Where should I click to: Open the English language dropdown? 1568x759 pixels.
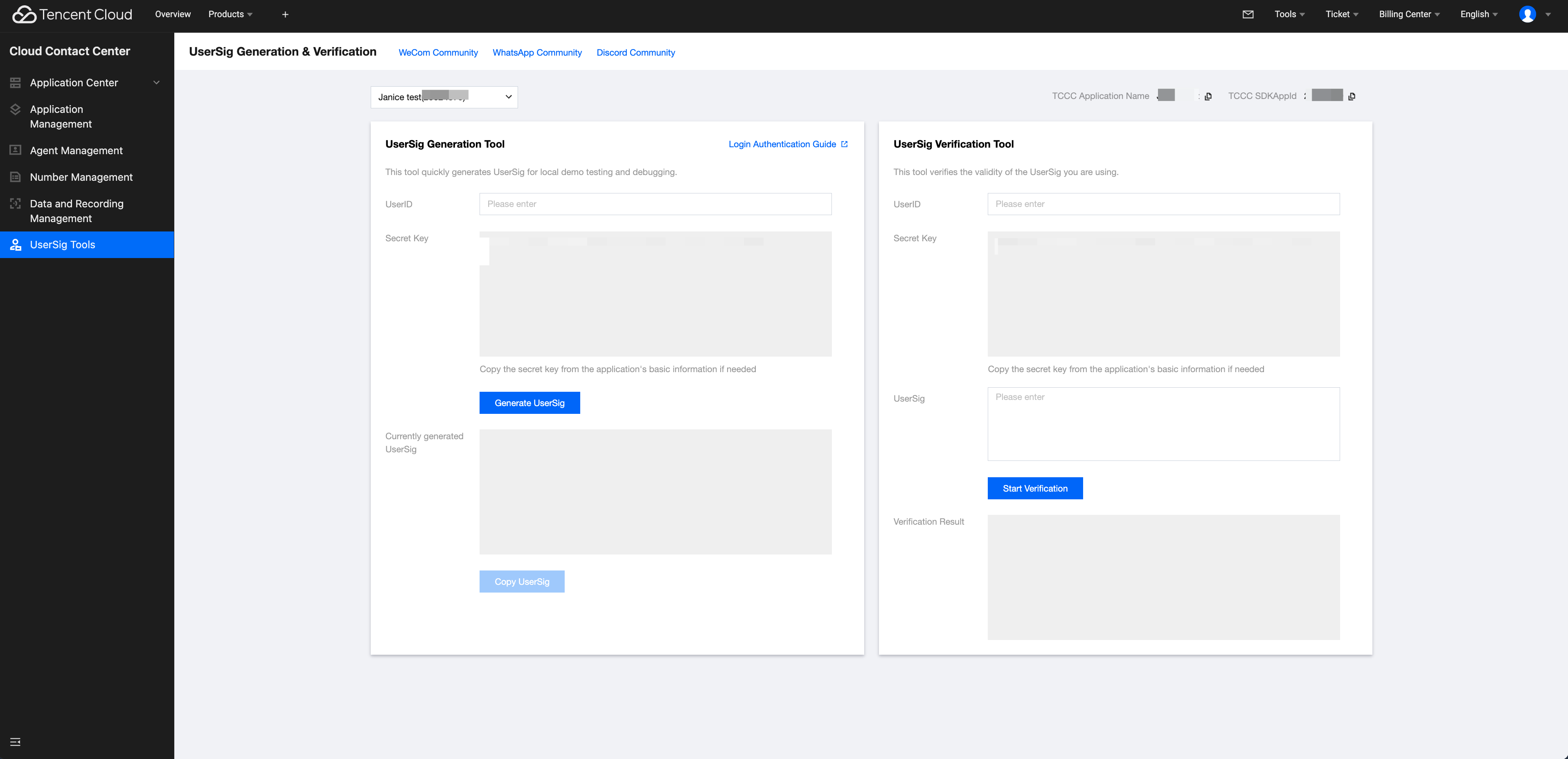pos(1478,15)
